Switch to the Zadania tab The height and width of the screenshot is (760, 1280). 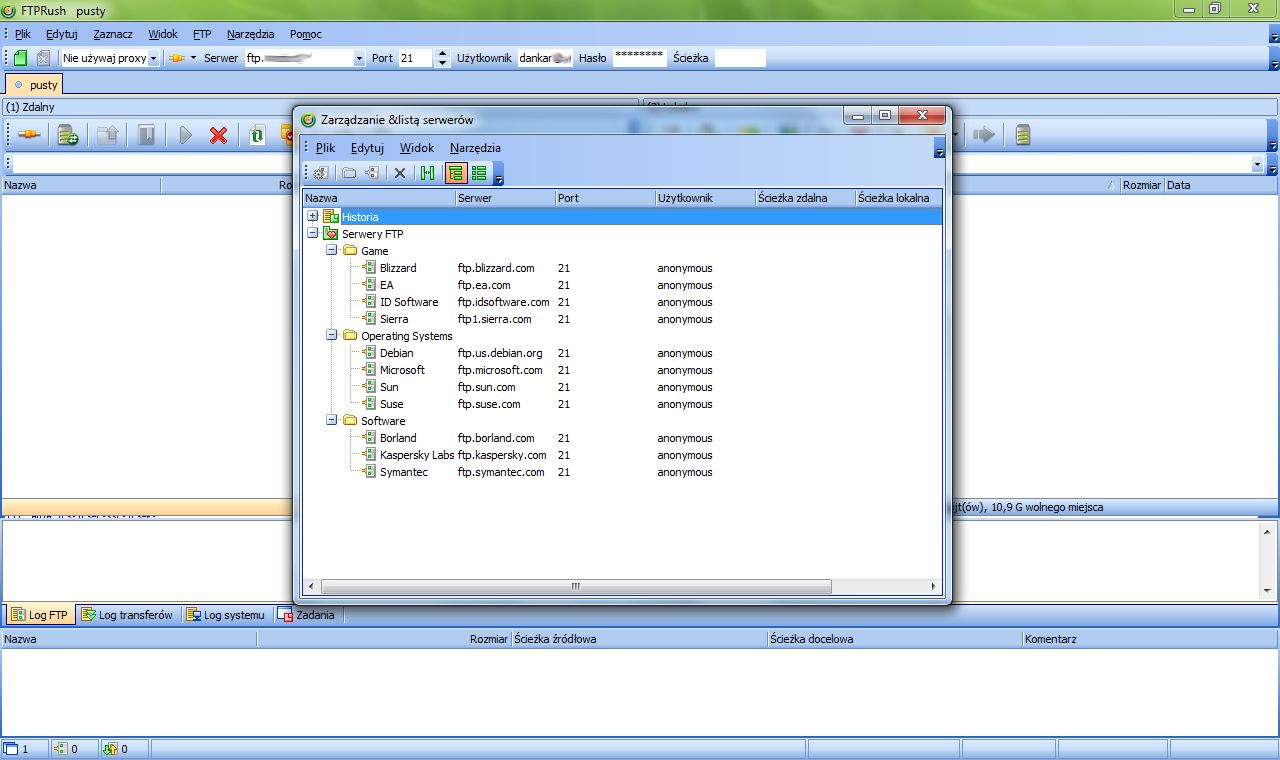(307, 615)
